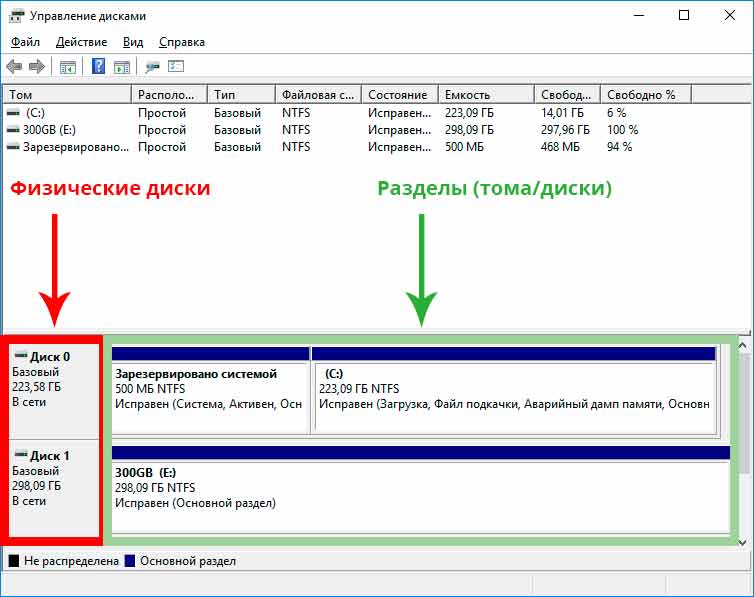The height and width of the screenshot is (597, 754).
Task: Sort by the Том column header
Action: coord(67,95)
